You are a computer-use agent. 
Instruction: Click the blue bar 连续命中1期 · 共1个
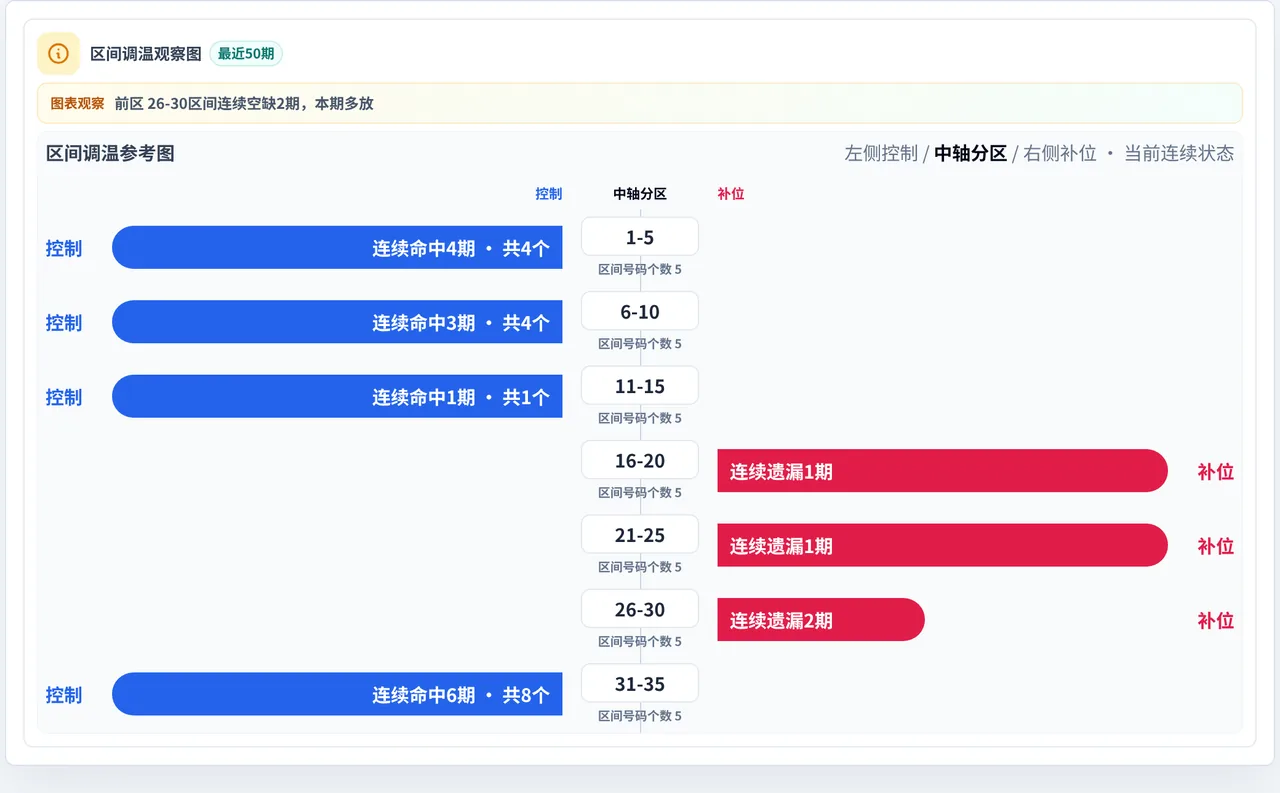pos(337,397)
